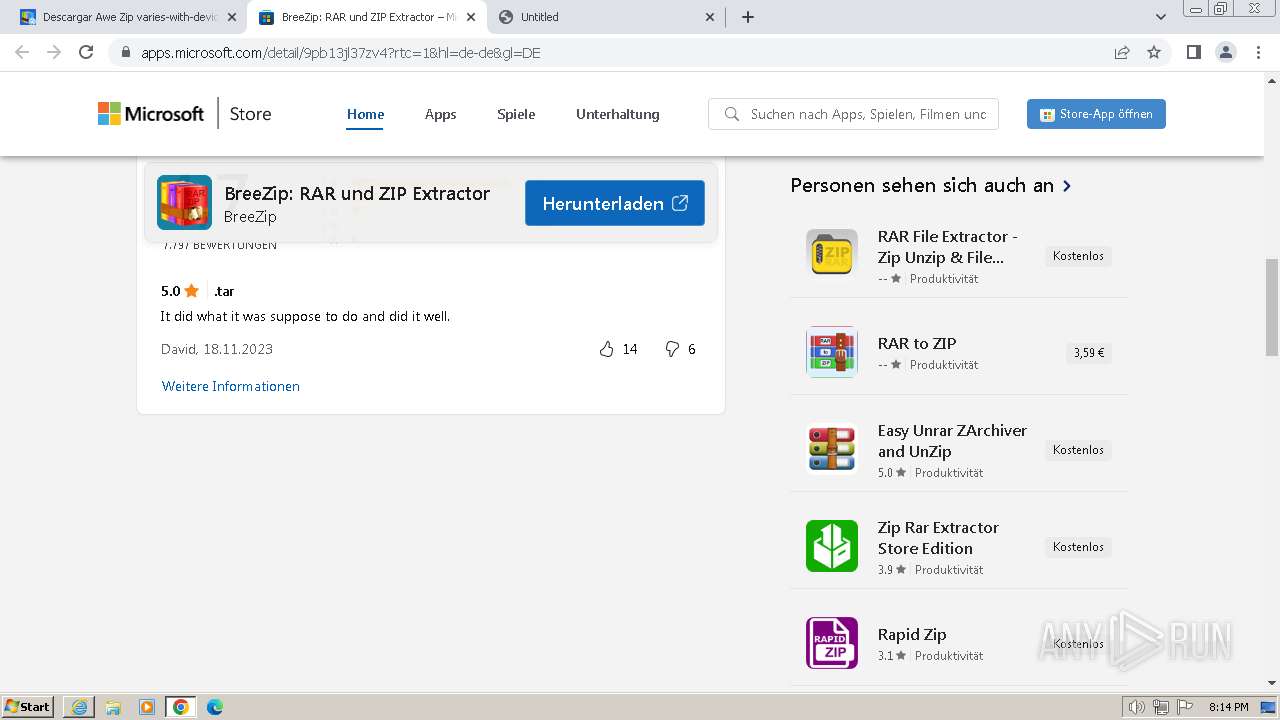Click Kostenlos for RAR File Extractor
1280x720 pixels.
pos(1078,256)
